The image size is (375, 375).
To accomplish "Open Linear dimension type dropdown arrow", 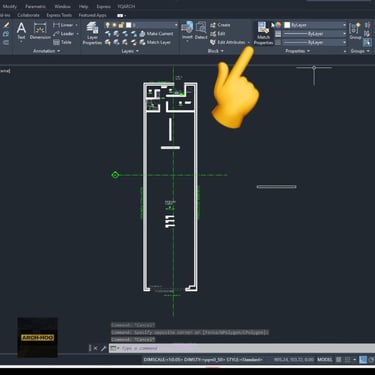I will (76, 25).
